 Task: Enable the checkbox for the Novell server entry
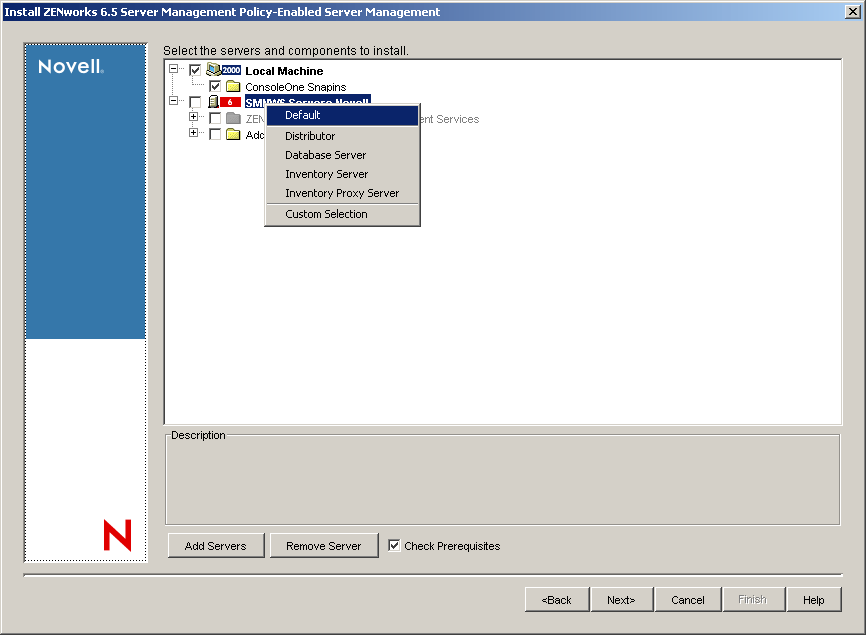tap(195, 102)
